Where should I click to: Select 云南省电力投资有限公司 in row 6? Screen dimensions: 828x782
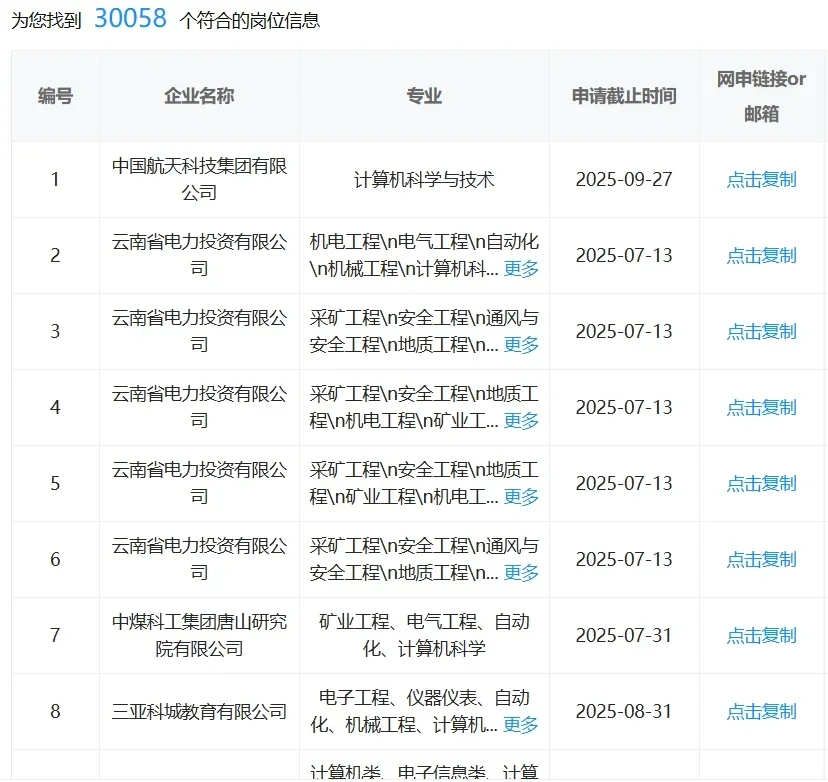point(199,560)
